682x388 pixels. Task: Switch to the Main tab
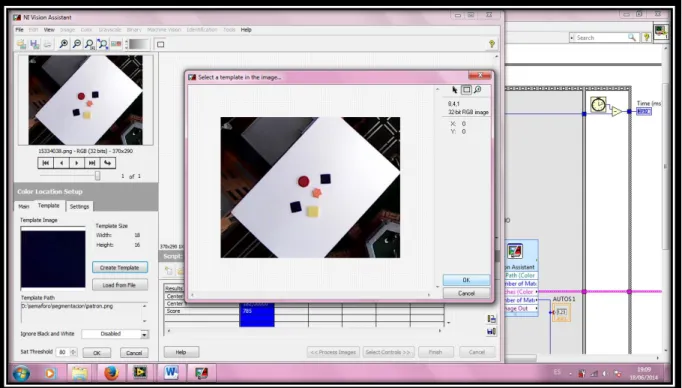tap(24, 207)
